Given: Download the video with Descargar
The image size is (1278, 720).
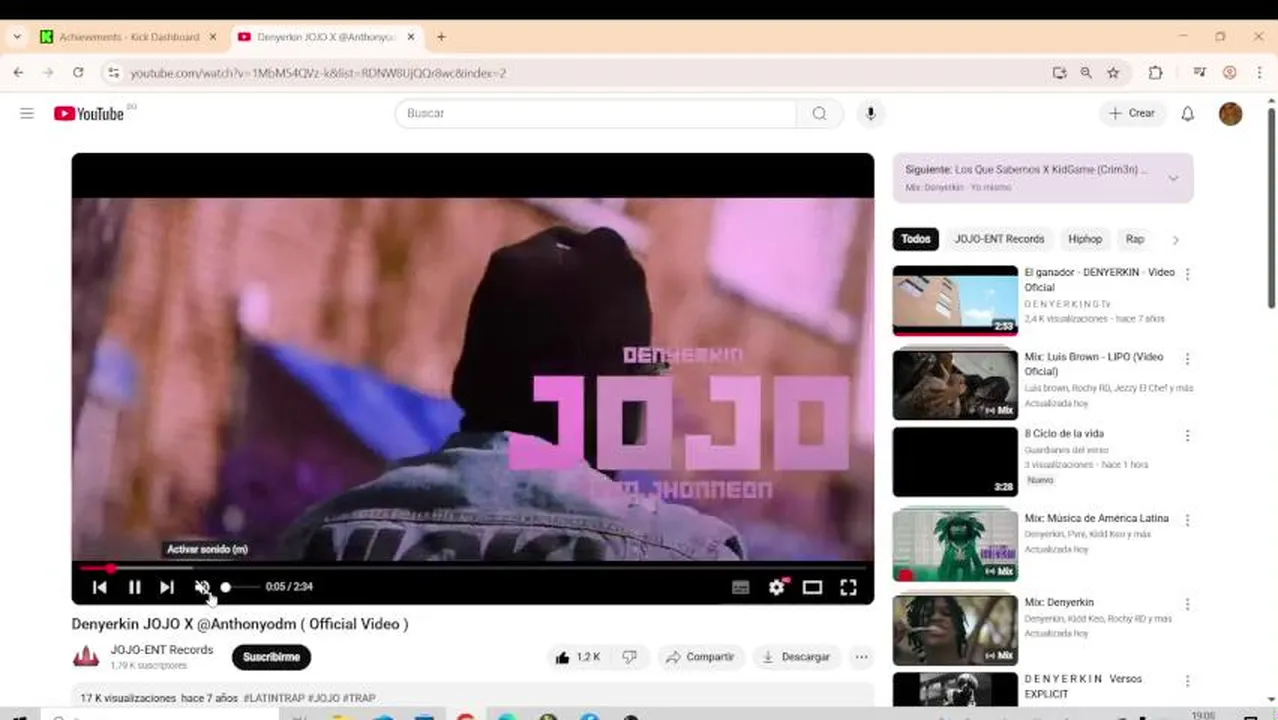Looking at the screenshot, I should [796, 657].
